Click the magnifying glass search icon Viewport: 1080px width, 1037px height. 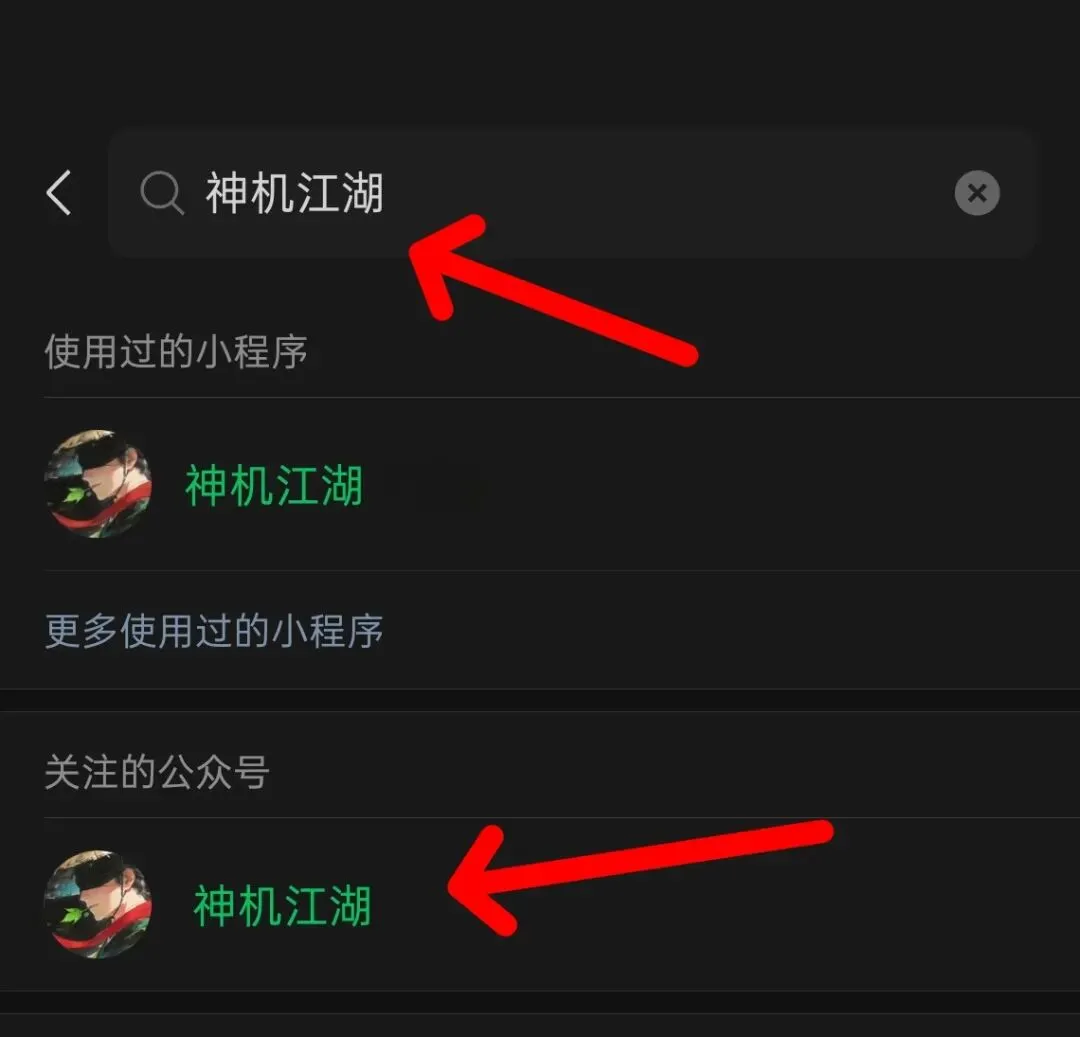pos(162,193)
